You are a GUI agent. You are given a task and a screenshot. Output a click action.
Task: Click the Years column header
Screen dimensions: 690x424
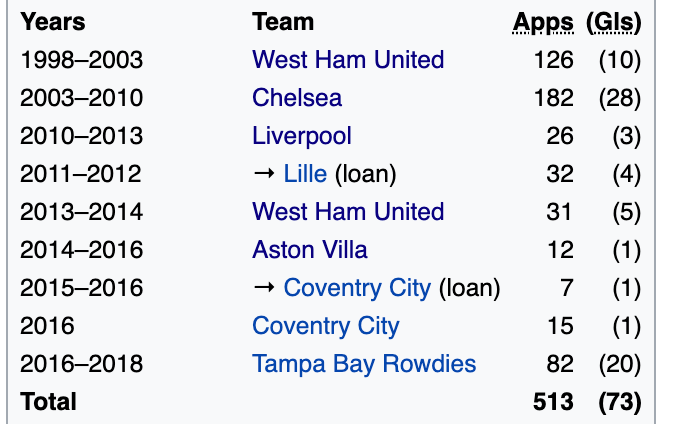click(x=53, y=22)
